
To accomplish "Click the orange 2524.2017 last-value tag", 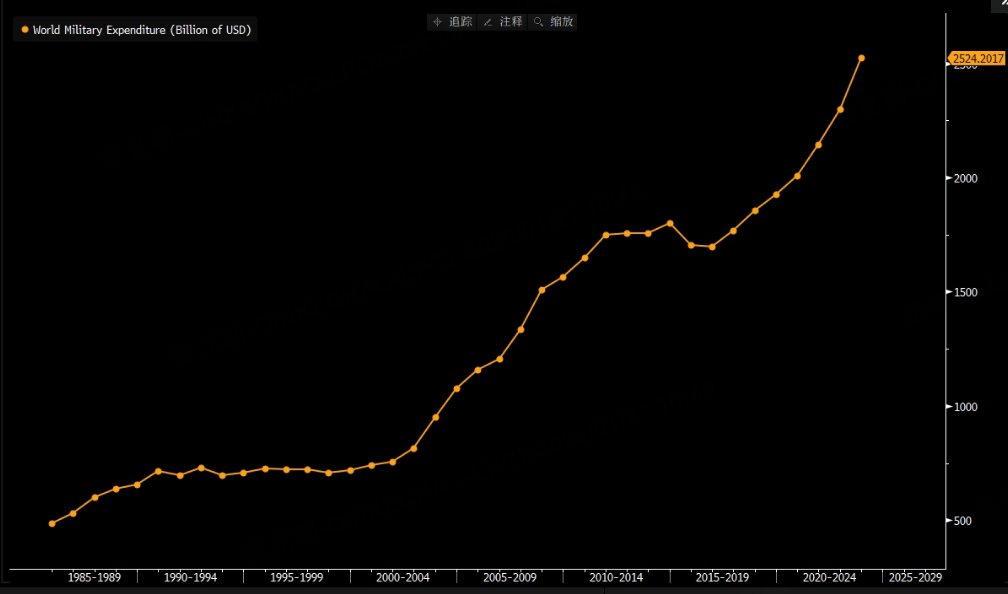I will (978, 58).
